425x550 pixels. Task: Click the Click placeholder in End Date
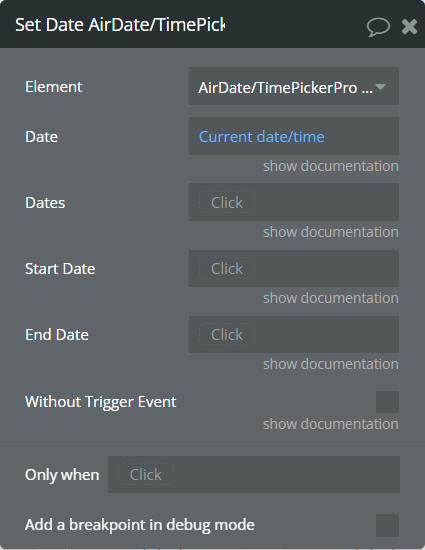click(x=227, y=334)
